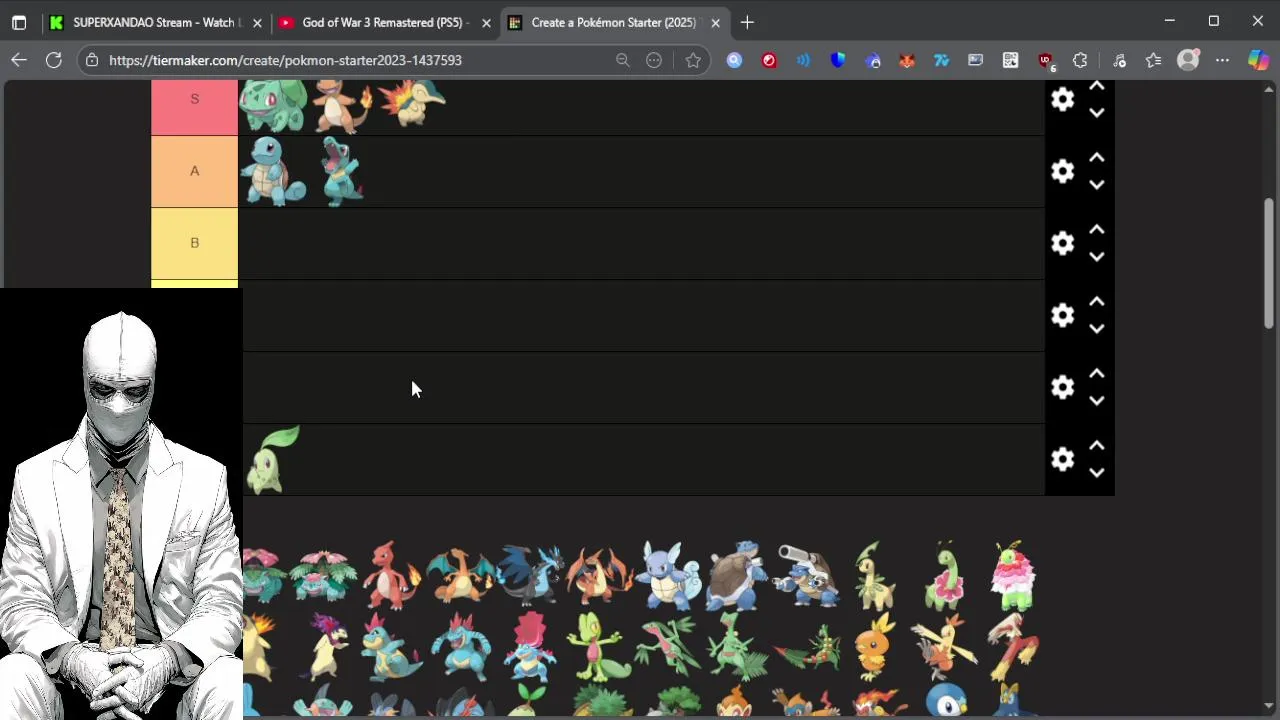The image size is (1280, 720).
Task: Pick Blaziken from the image pool
Action: [1013, 647]
